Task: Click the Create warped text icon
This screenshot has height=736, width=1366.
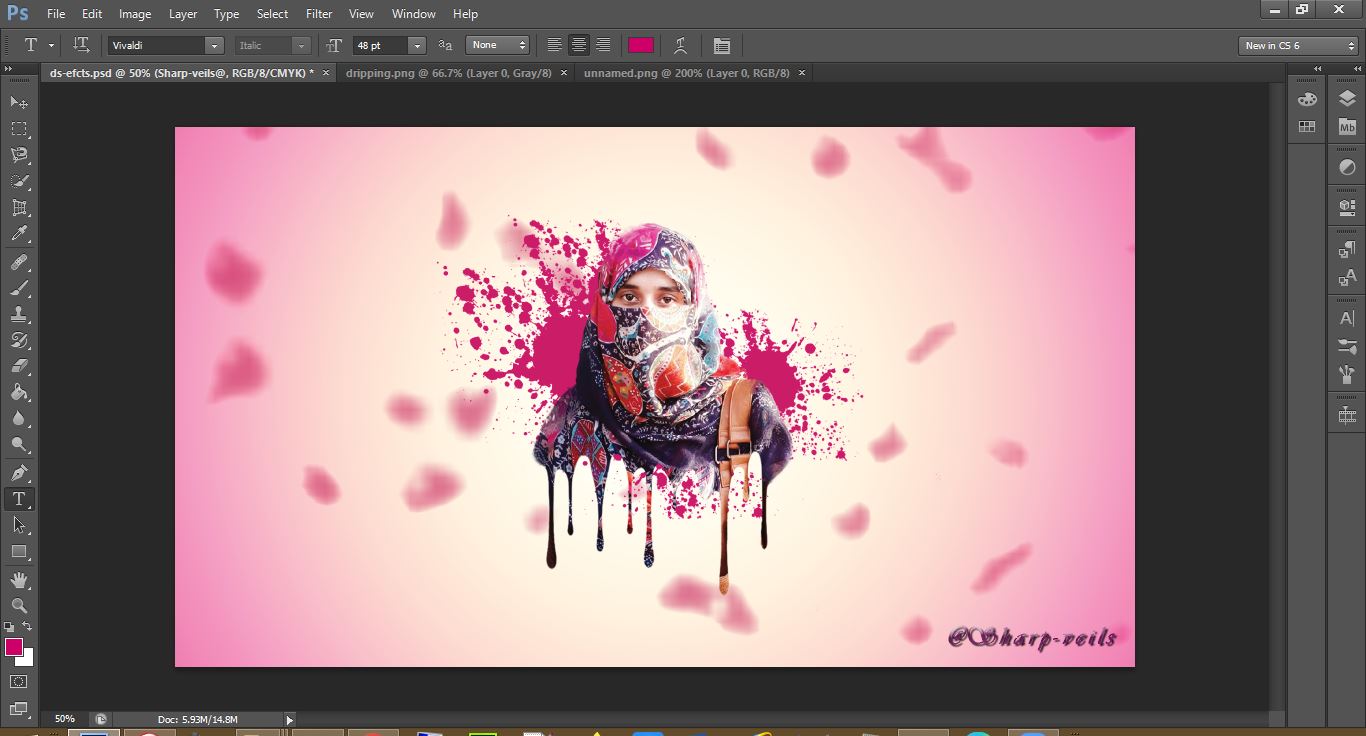Action: [680, 45]
